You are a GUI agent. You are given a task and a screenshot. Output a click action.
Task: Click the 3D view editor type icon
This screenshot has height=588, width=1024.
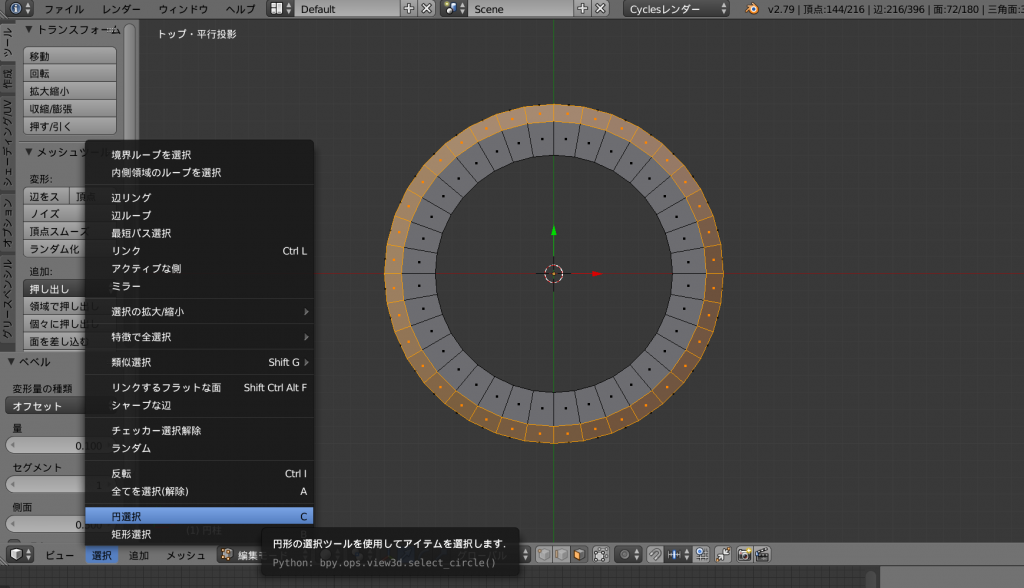[x=15, y=555]
